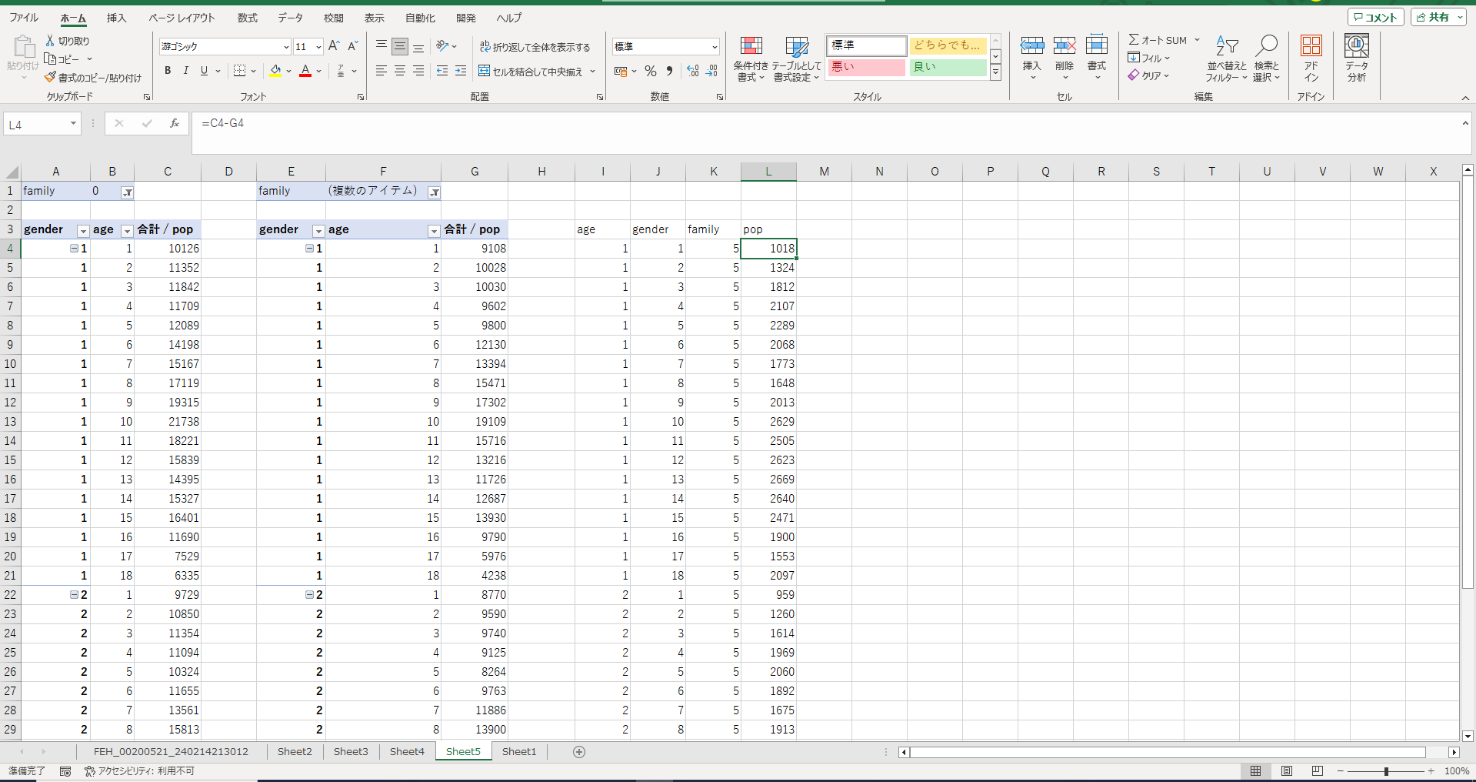Open the 挿入 (Insert) ribbon tab
1476x782 pixels.
[117, 18]
